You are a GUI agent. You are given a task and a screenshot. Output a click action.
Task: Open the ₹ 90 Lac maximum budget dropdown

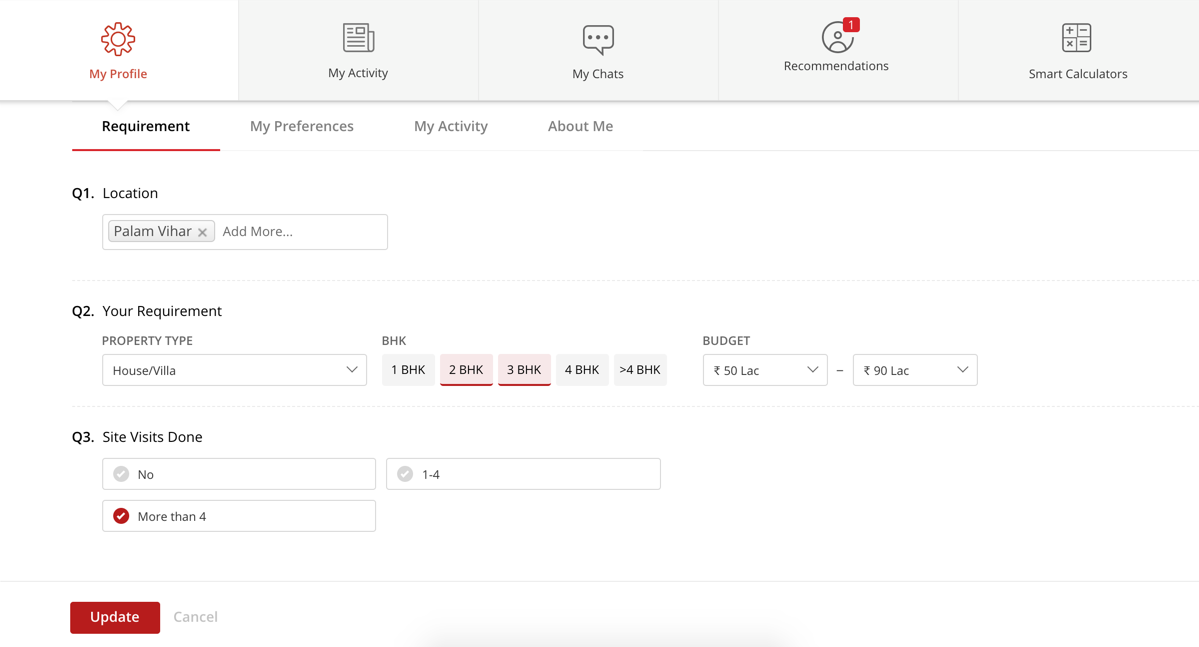915,370
